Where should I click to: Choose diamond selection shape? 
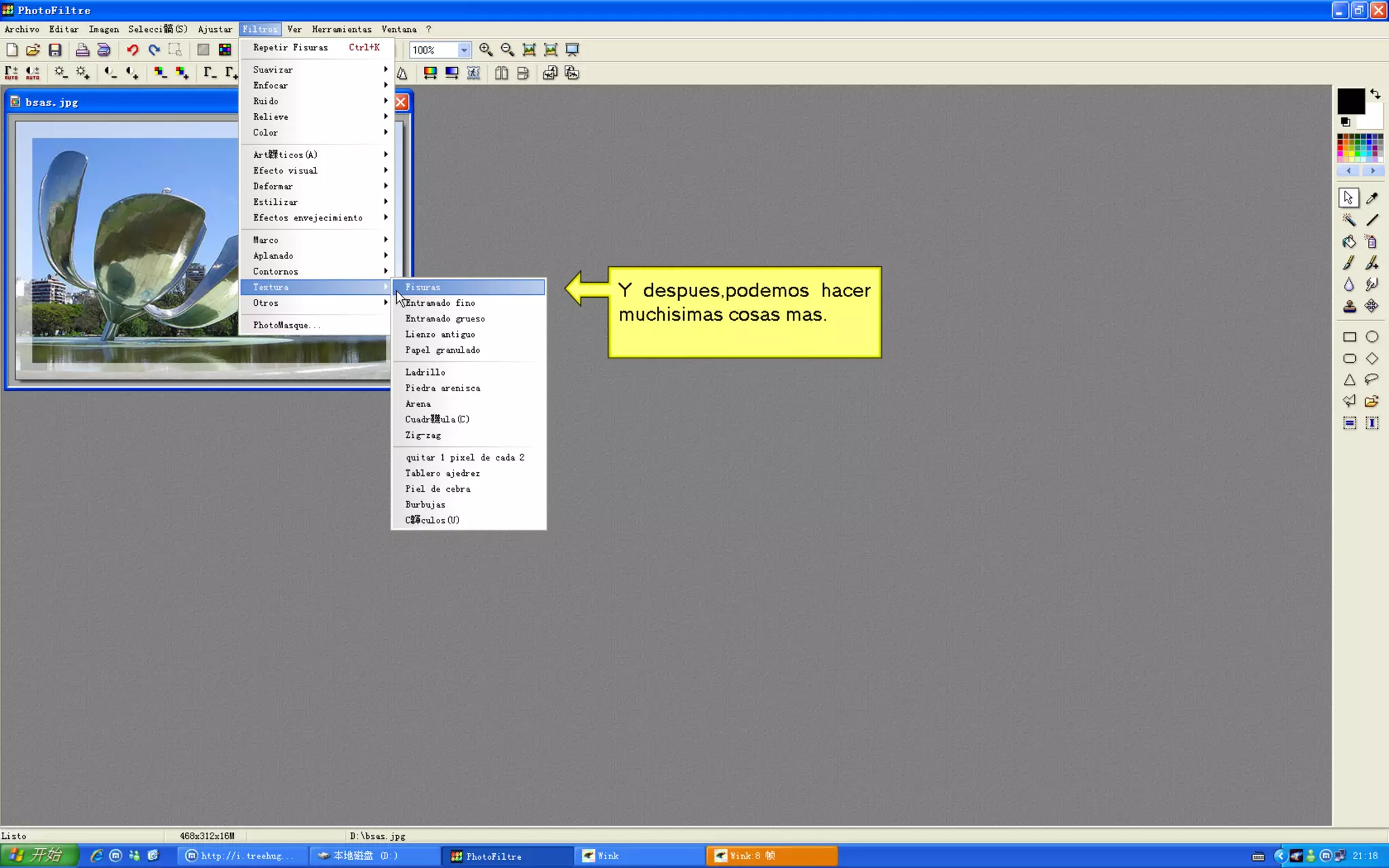tap(1372, 359)
